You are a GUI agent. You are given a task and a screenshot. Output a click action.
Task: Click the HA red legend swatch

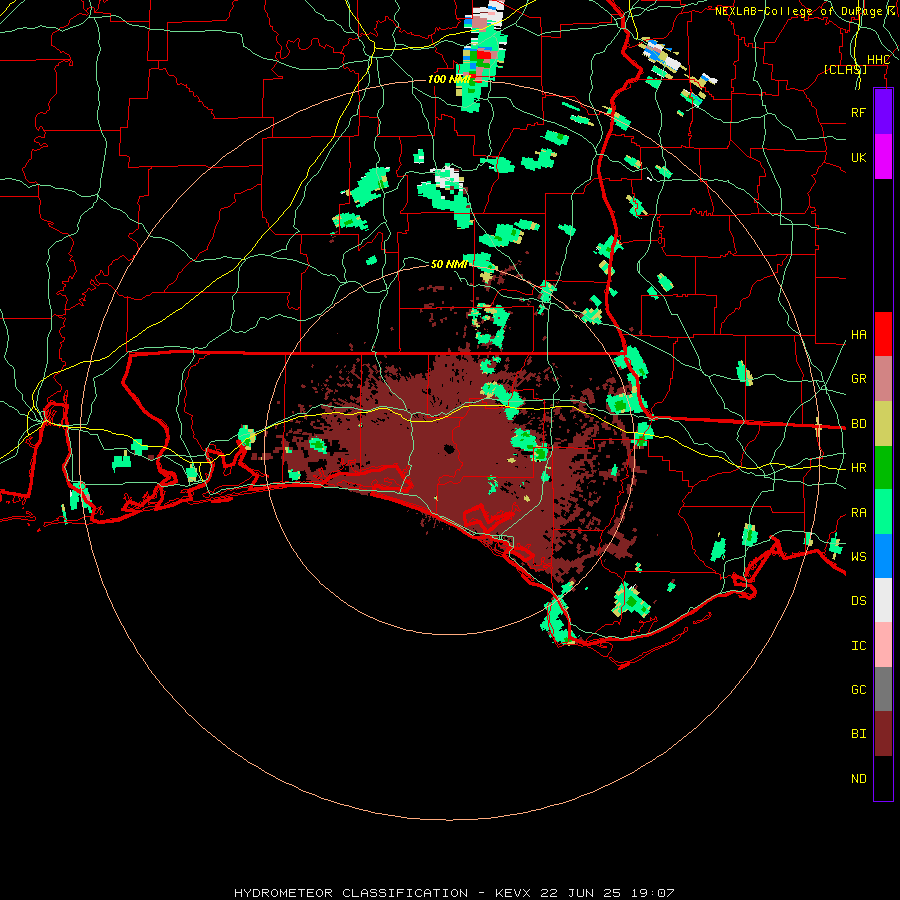(883, 334)
